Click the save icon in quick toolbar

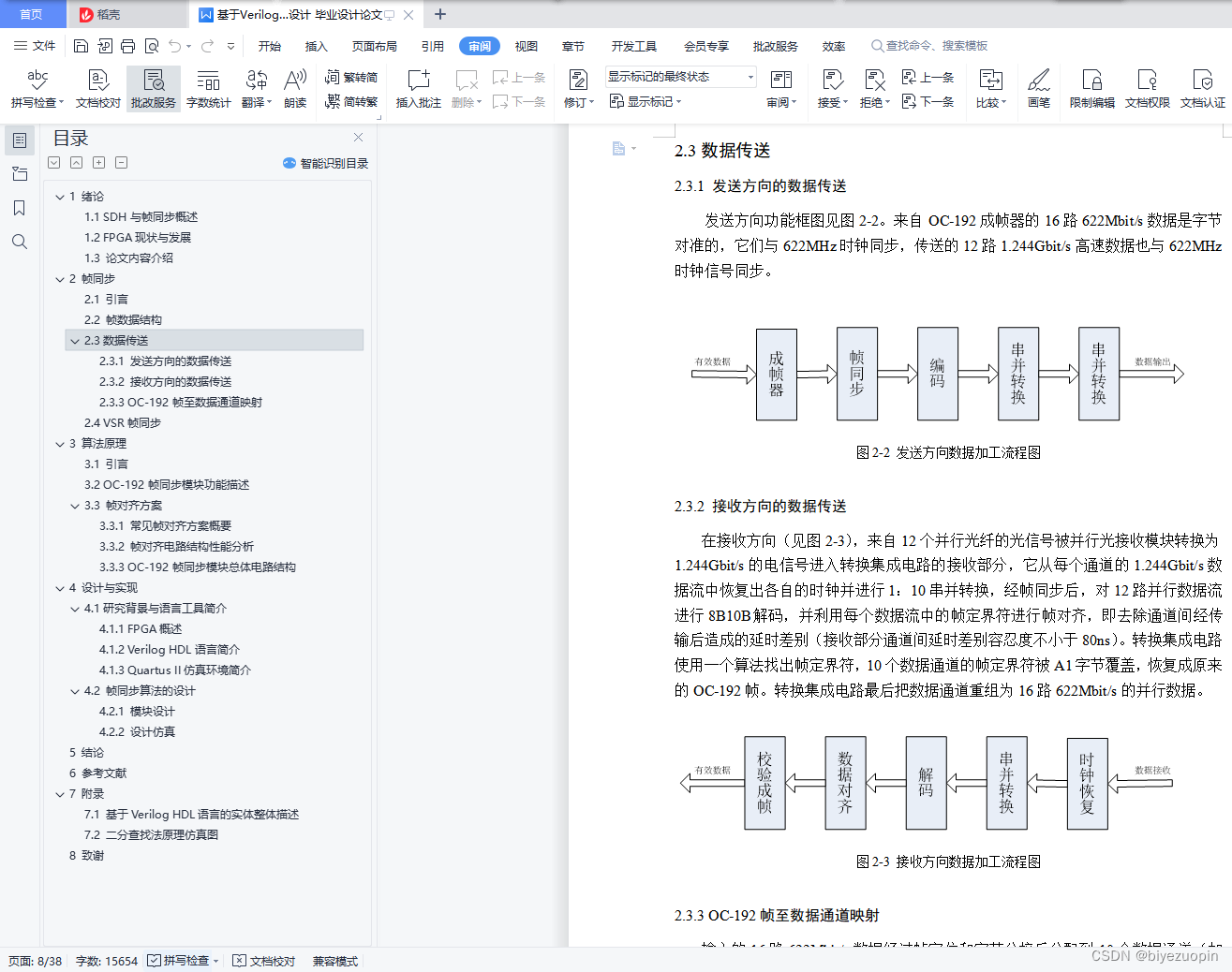pyautogui.click(x=81, y=46)
